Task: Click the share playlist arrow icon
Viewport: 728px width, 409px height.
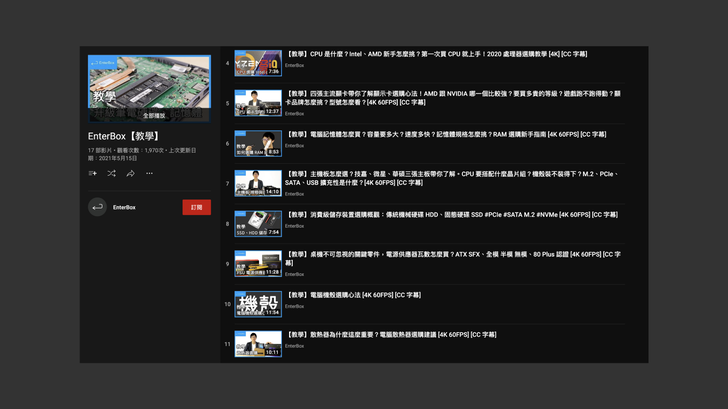Action: pos(130,173)
